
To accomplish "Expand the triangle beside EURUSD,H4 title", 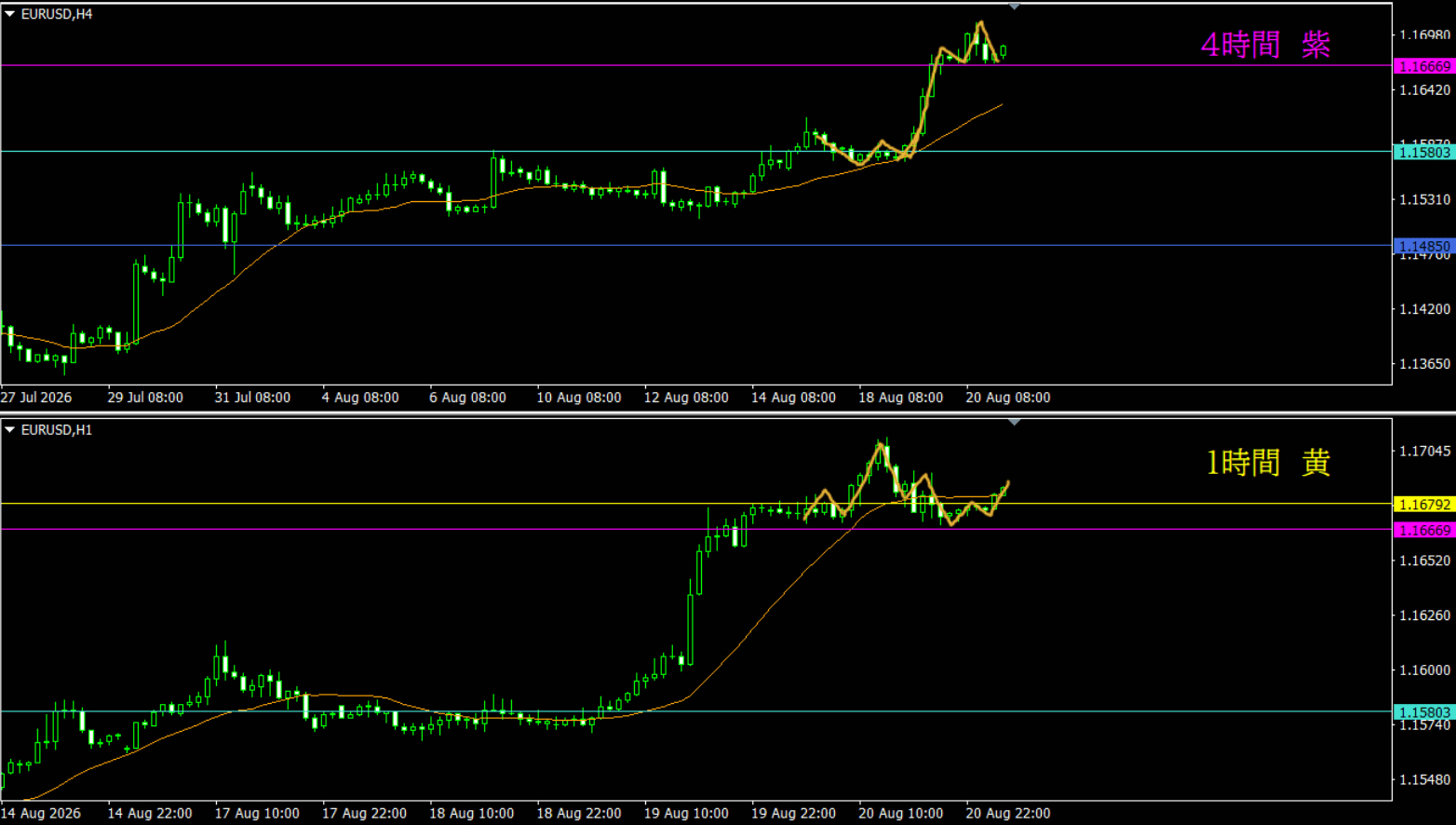I will click(x=10, y=14).
